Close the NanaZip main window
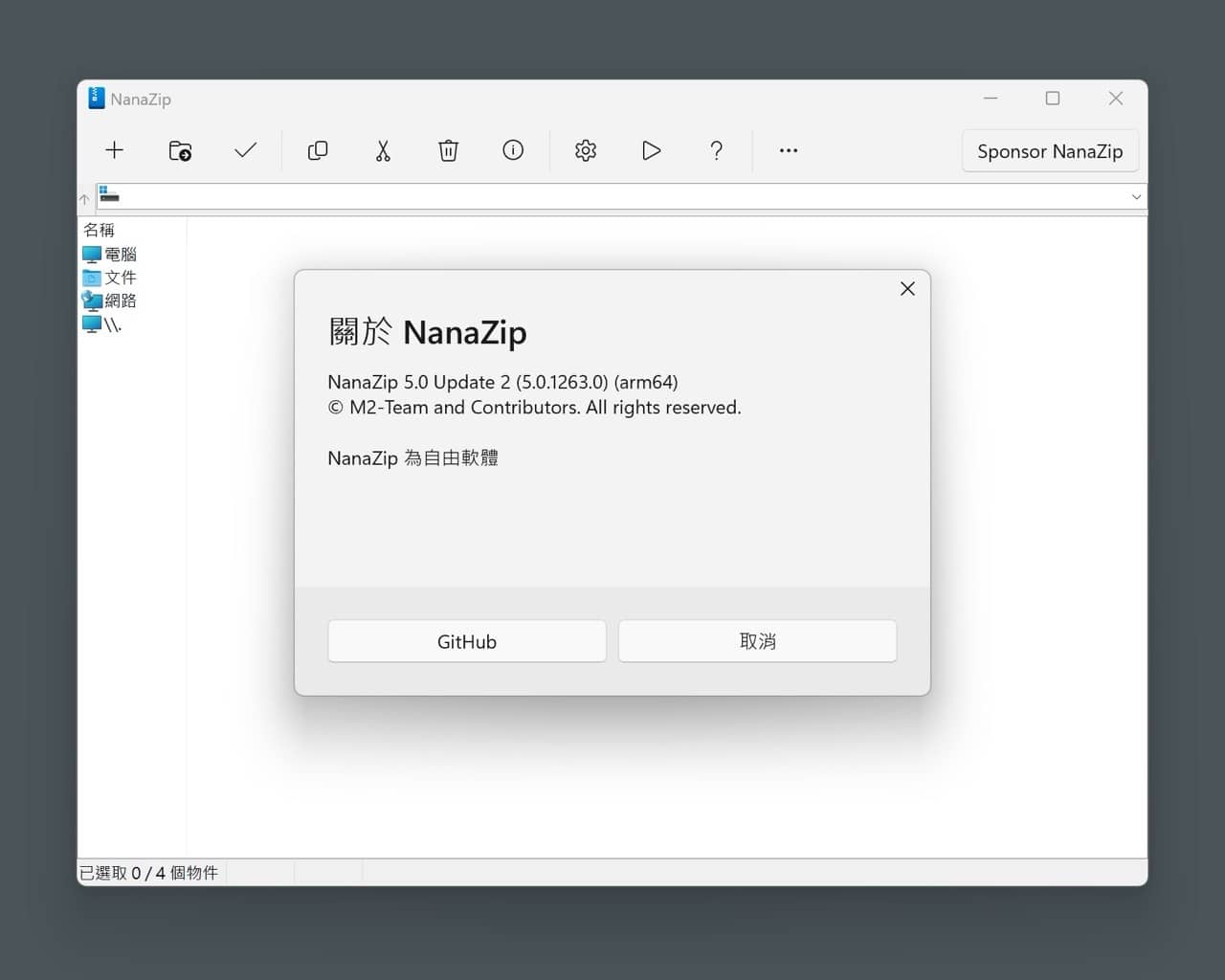This screenshot has height=980, width=1225. pyautogui.click(x=1116, y=98)
